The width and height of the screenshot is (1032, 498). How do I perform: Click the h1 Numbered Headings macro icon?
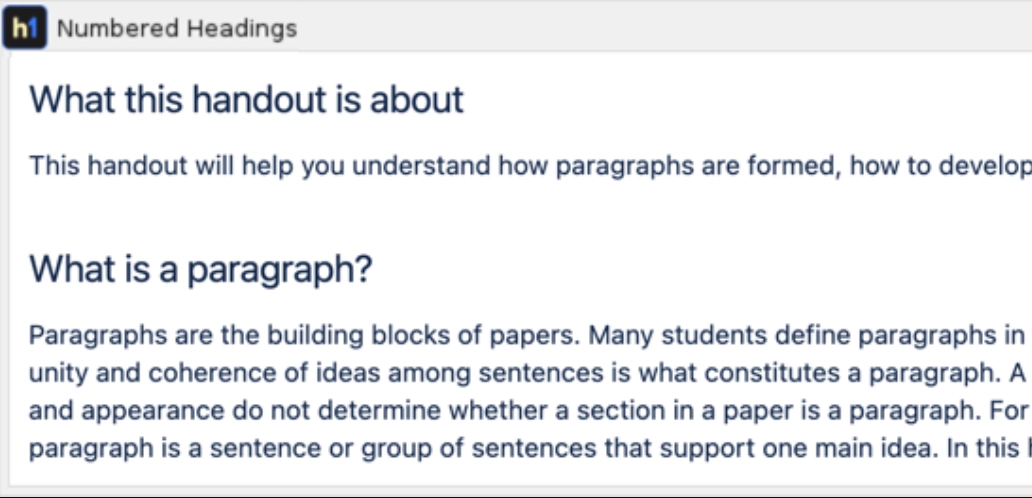click(24, 29)
